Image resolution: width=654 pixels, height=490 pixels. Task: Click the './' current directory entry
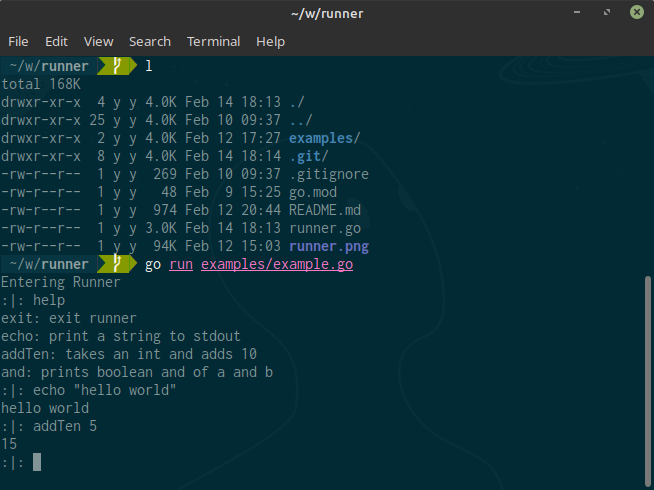(x=297, y=102)
